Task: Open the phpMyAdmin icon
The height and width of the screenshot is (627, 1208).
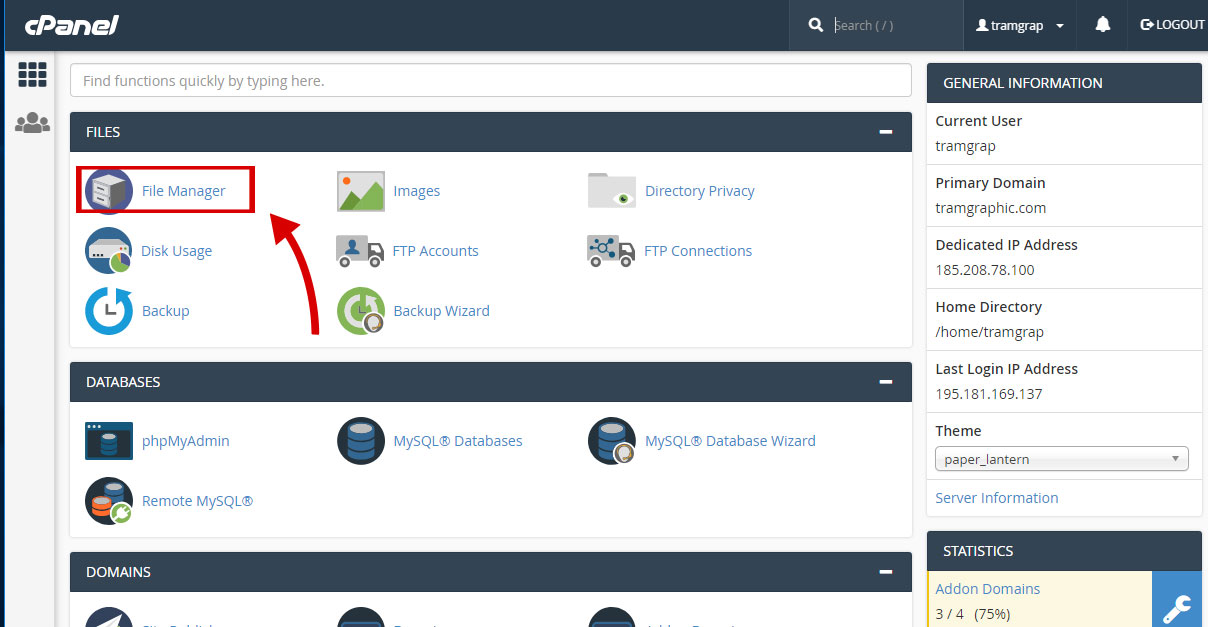Action: pyautogui.click(x=109, y=441)
